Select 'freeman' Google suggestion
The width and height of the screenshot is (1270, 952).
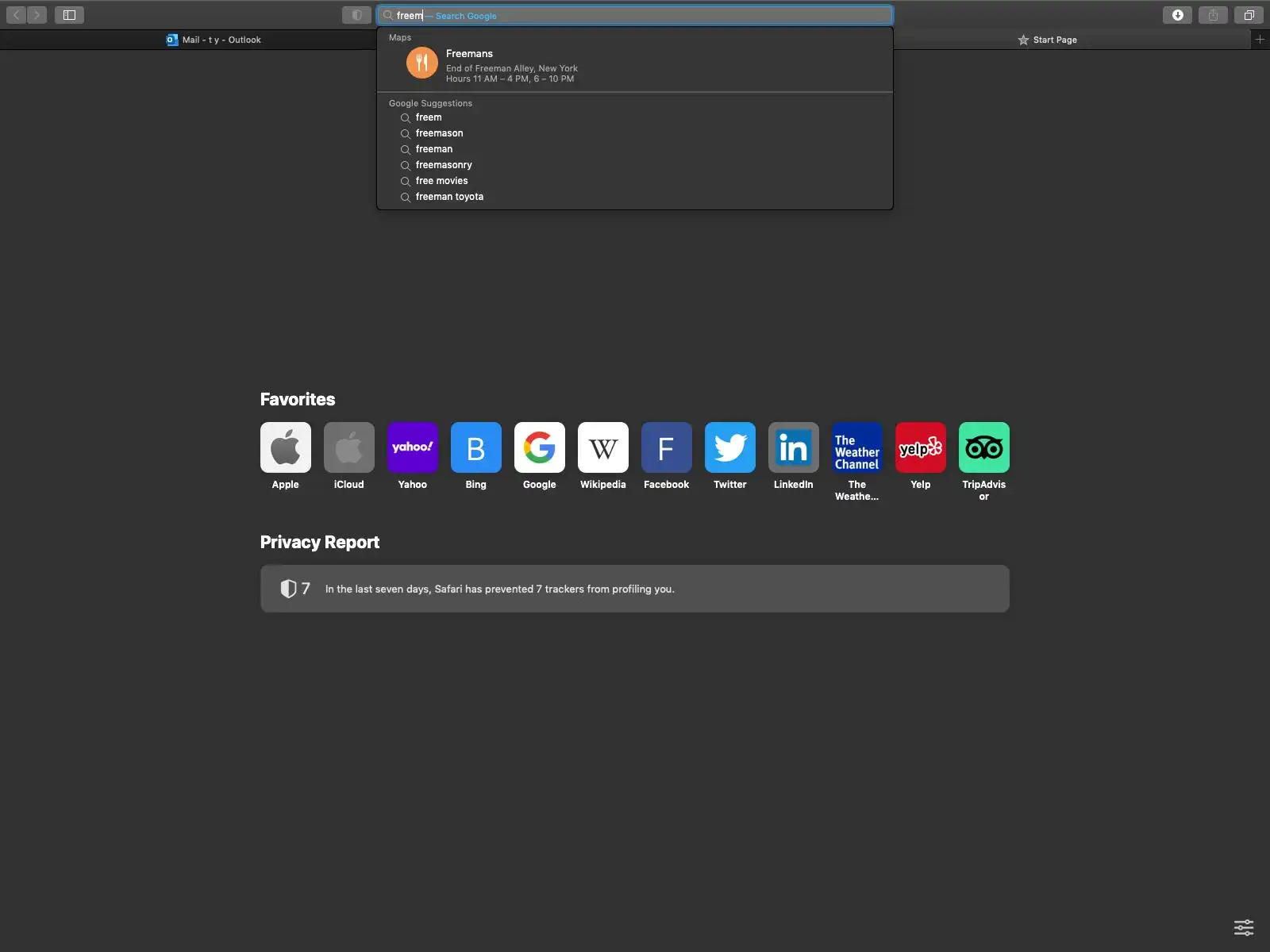[x=635, y=149]
